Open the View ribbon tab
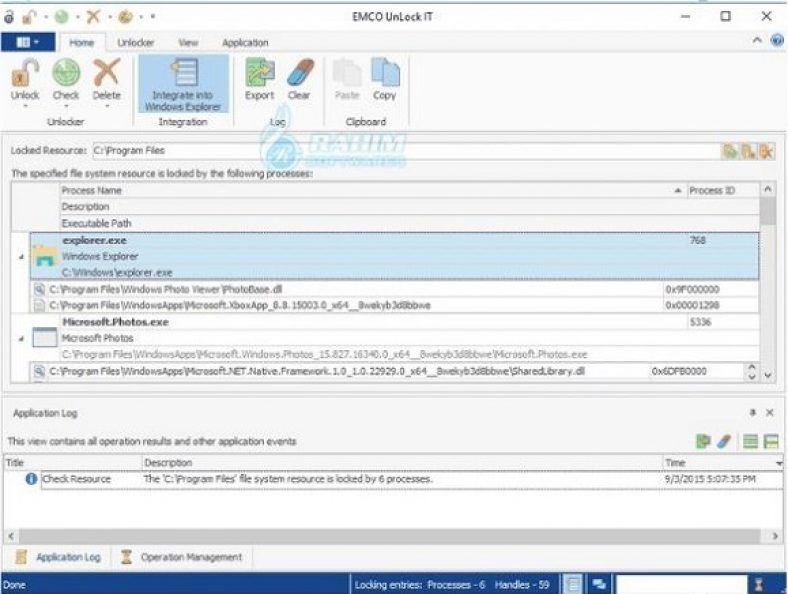Image resolution: width=788 pixels, height=594 pixels. pyautogui.click(x=188, y=43)
